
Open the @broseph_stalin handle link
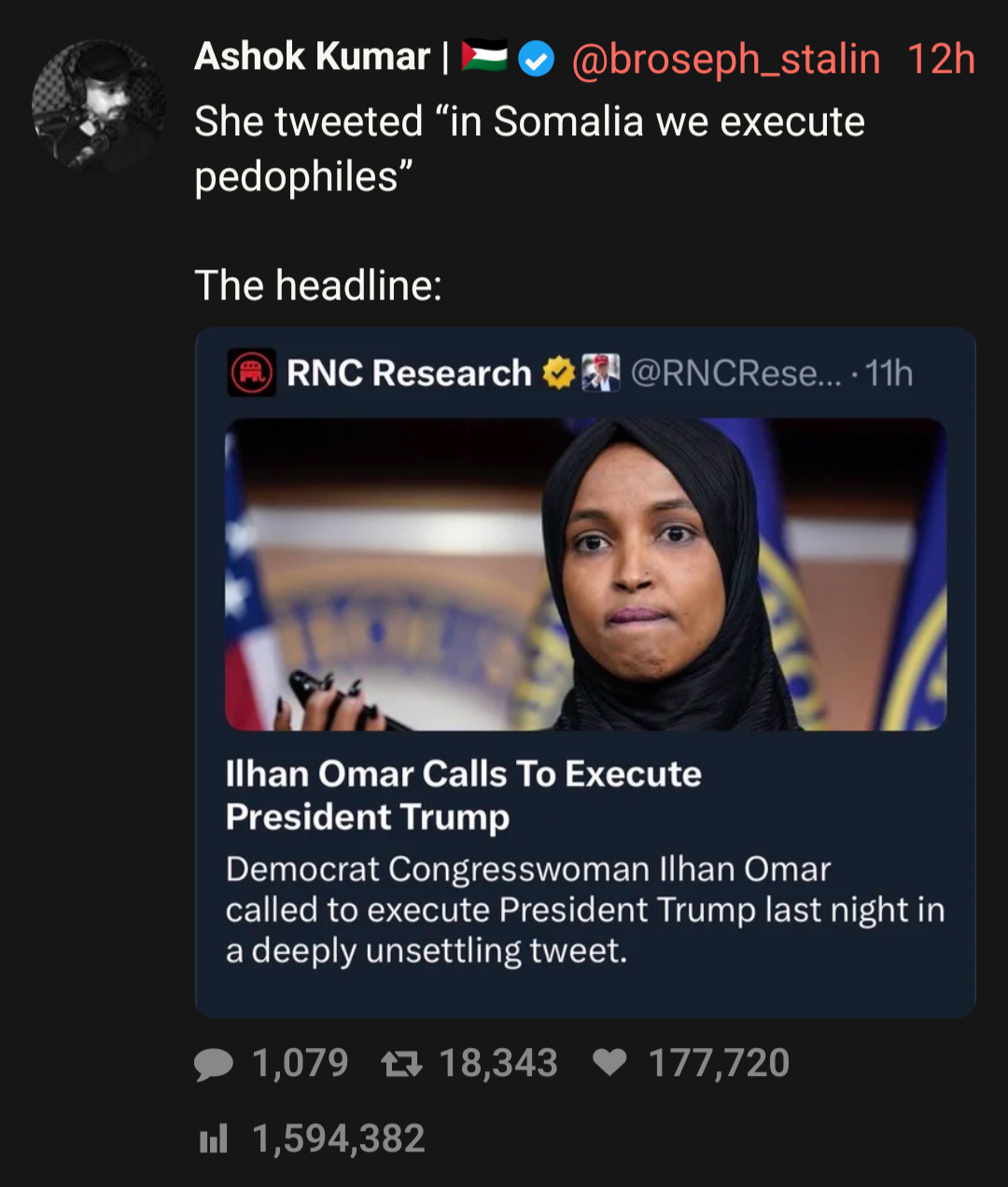[x=725, y=59]
